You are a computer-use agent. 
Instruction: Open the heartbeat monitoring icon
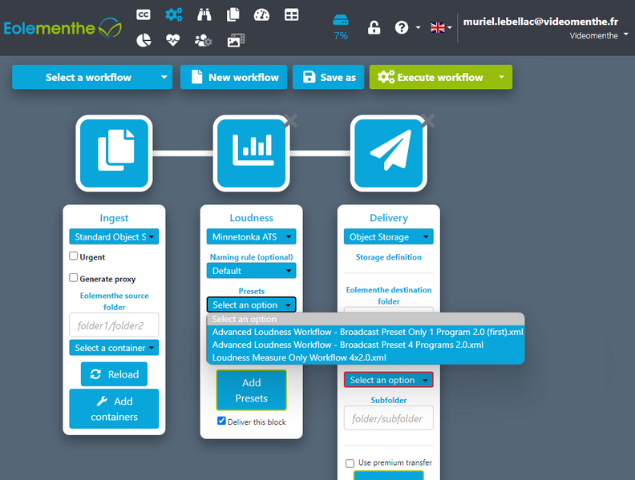pos(173,40)
